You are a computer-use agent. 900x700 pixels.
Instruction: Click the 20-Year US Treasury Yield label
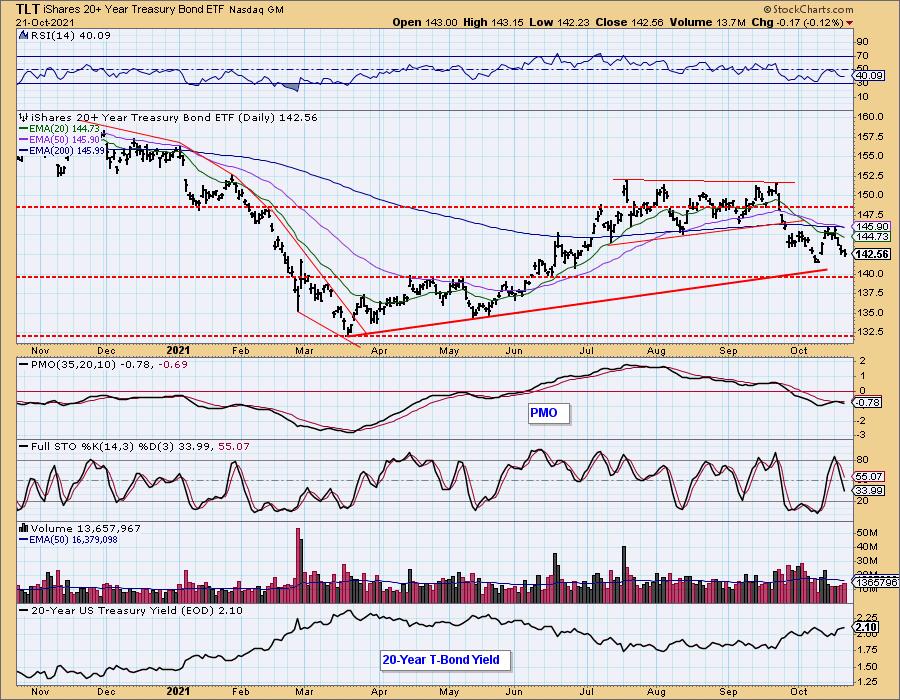pos(131,610)
